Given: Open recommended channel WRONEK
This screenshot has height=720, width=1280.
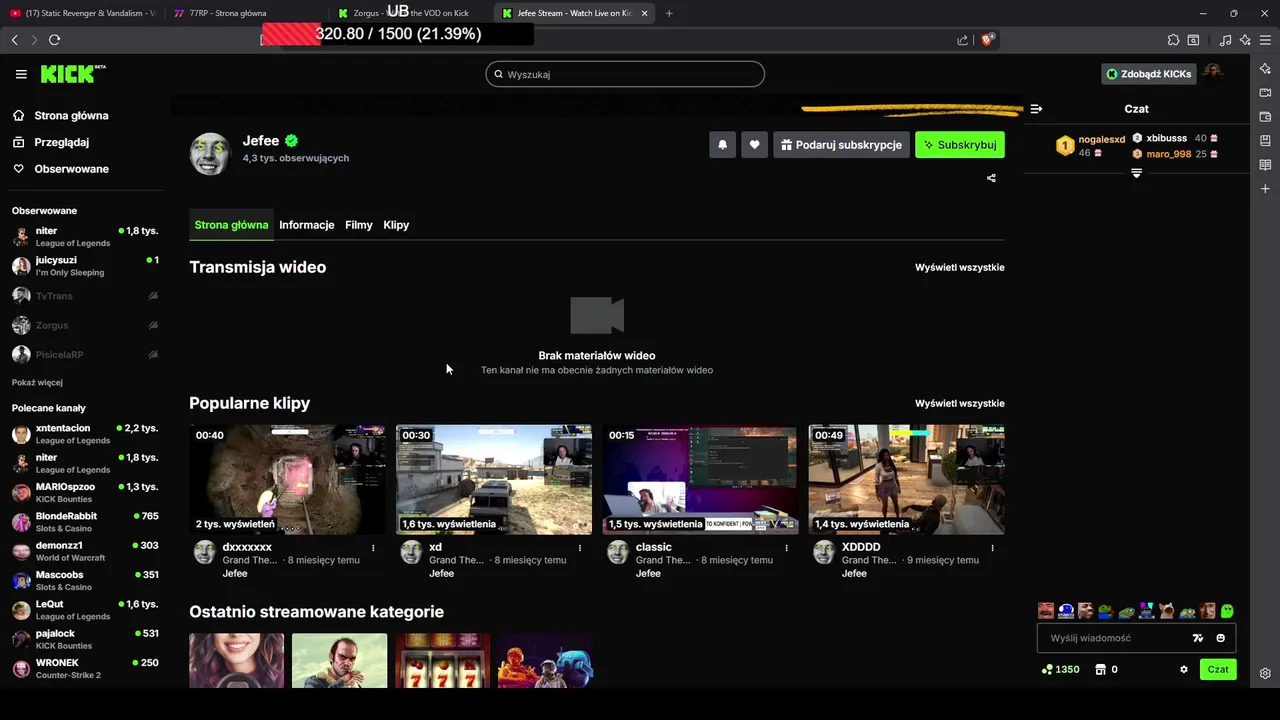Looking at the screenshot, I should tap(84, 669).
